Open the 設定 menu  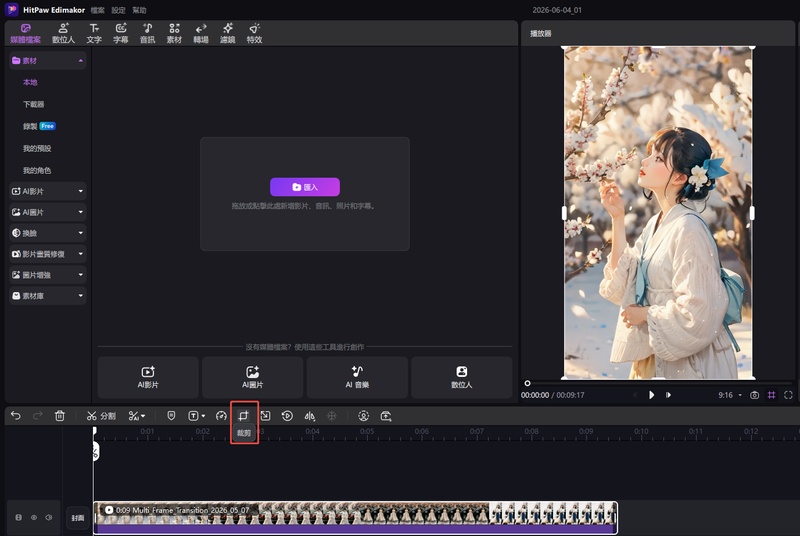118,10
